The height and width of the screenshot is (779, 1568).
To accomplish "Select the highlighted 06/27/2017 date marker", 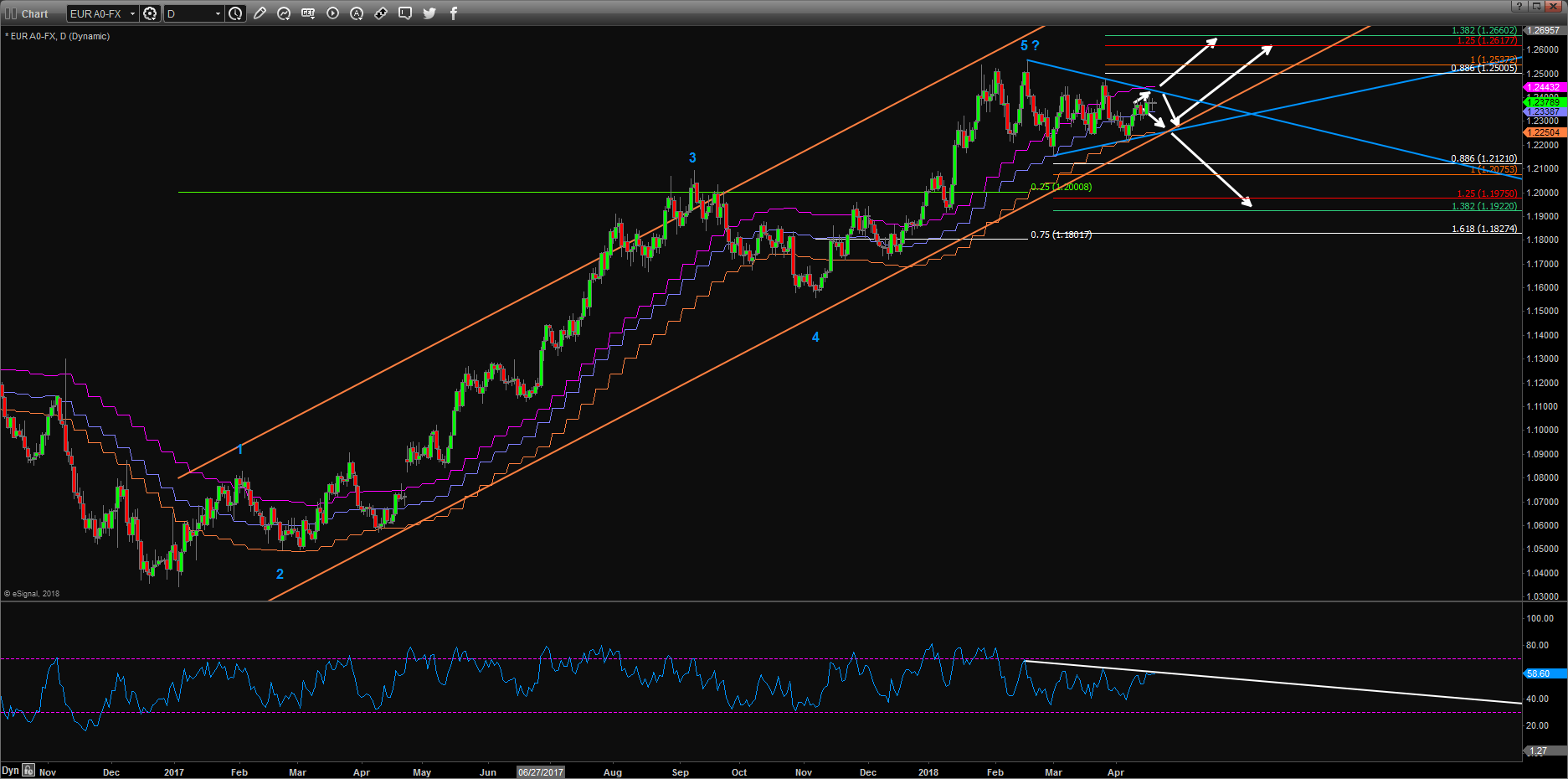I will pyautogui.click(x=541, y=772).
